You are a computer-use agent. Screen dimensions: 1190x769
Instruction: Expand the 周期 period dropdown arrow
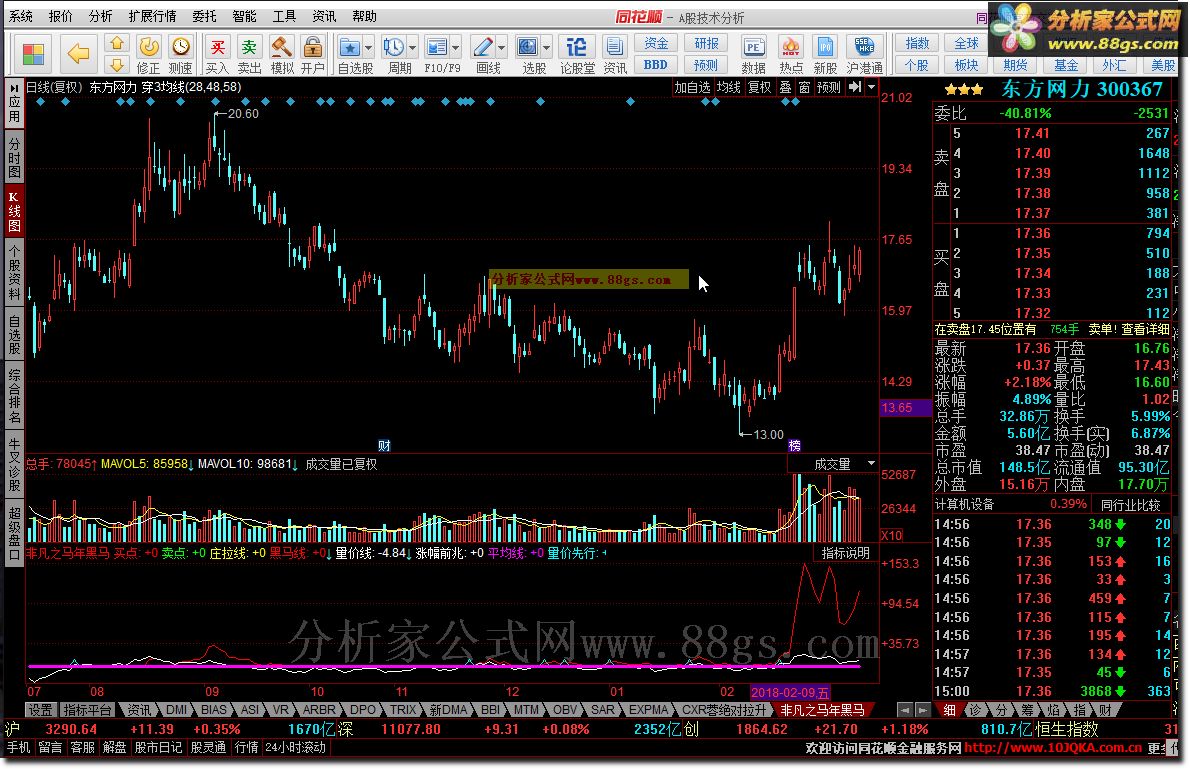[413, 48]
